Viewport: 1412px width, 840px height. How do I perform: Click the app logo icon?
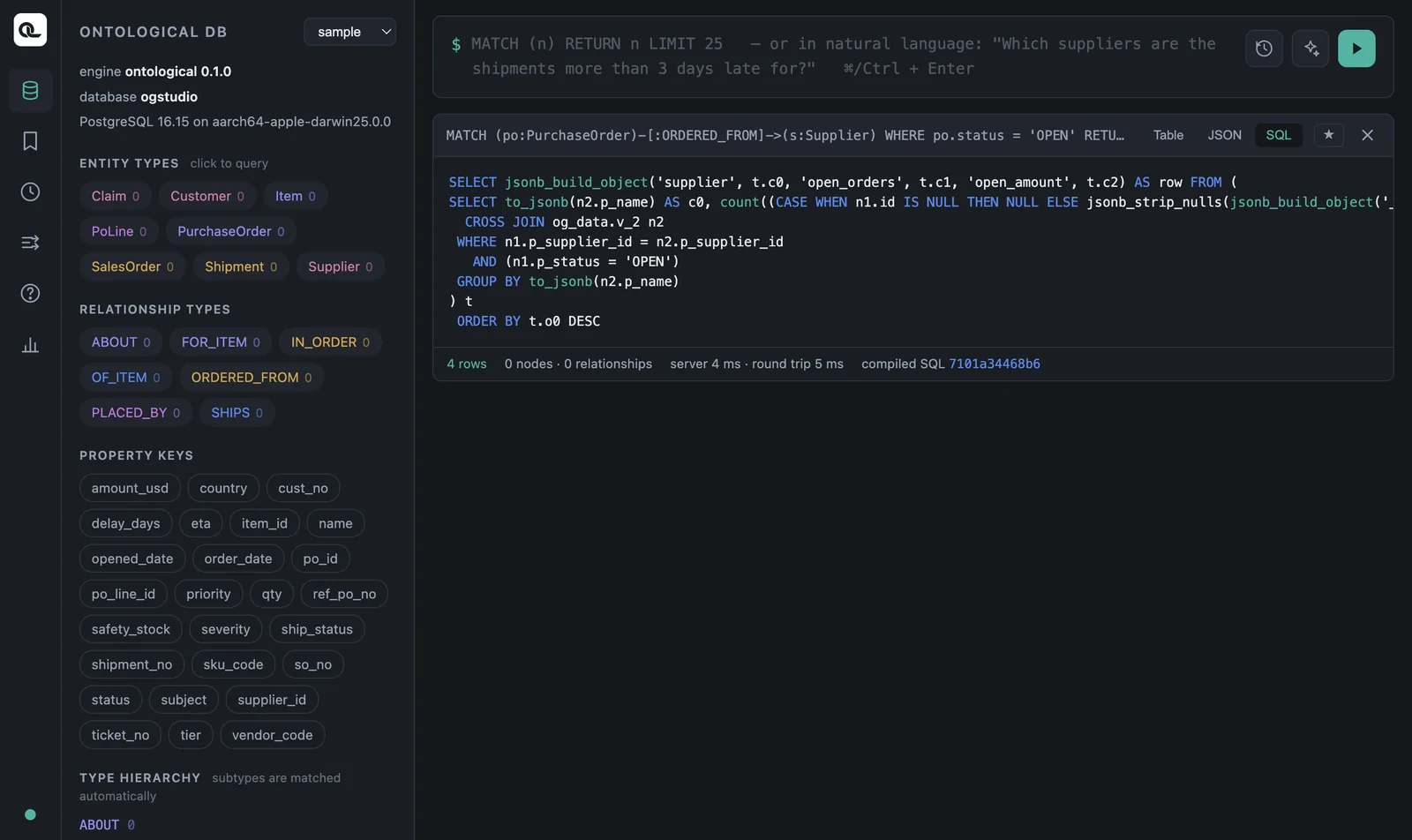tap(30, 30)
